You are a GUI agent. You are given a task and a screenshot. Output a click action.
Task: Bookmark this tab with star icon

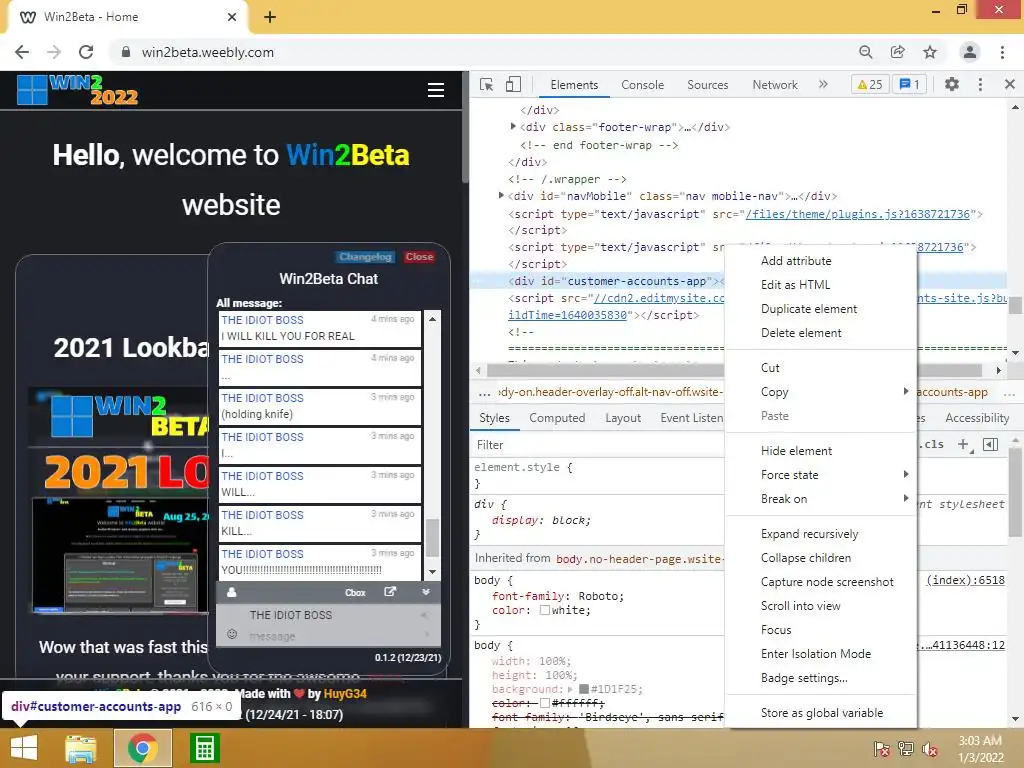[930, 52]
